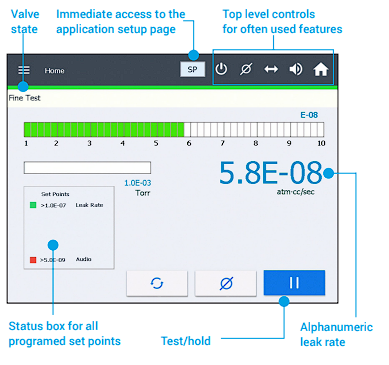Click the Fine Test status line
Image resolution: width=389 pixels, height=365 pixels.
[24, 98]
